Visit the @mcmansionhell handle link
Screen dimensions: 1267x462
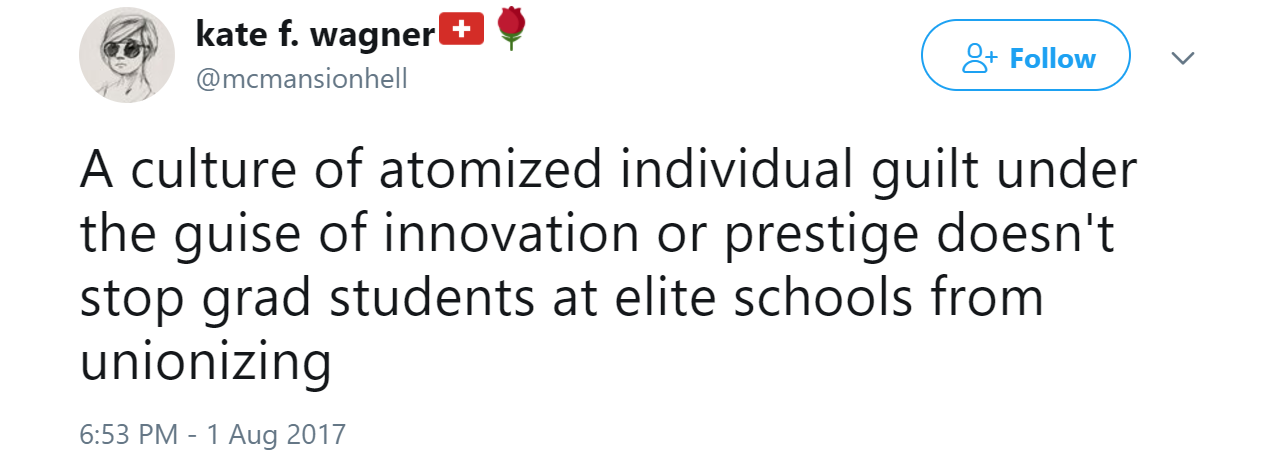click(x=301, y=78)
